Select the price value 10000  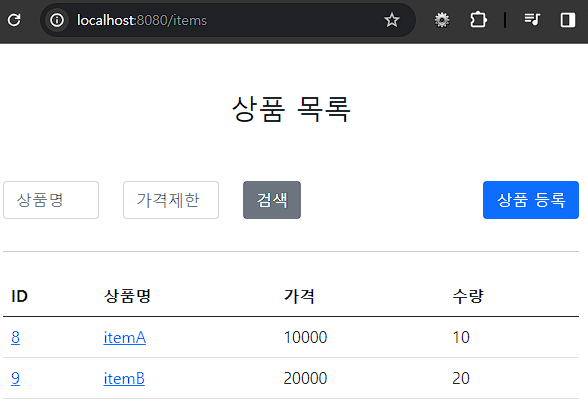pos(305,338)
